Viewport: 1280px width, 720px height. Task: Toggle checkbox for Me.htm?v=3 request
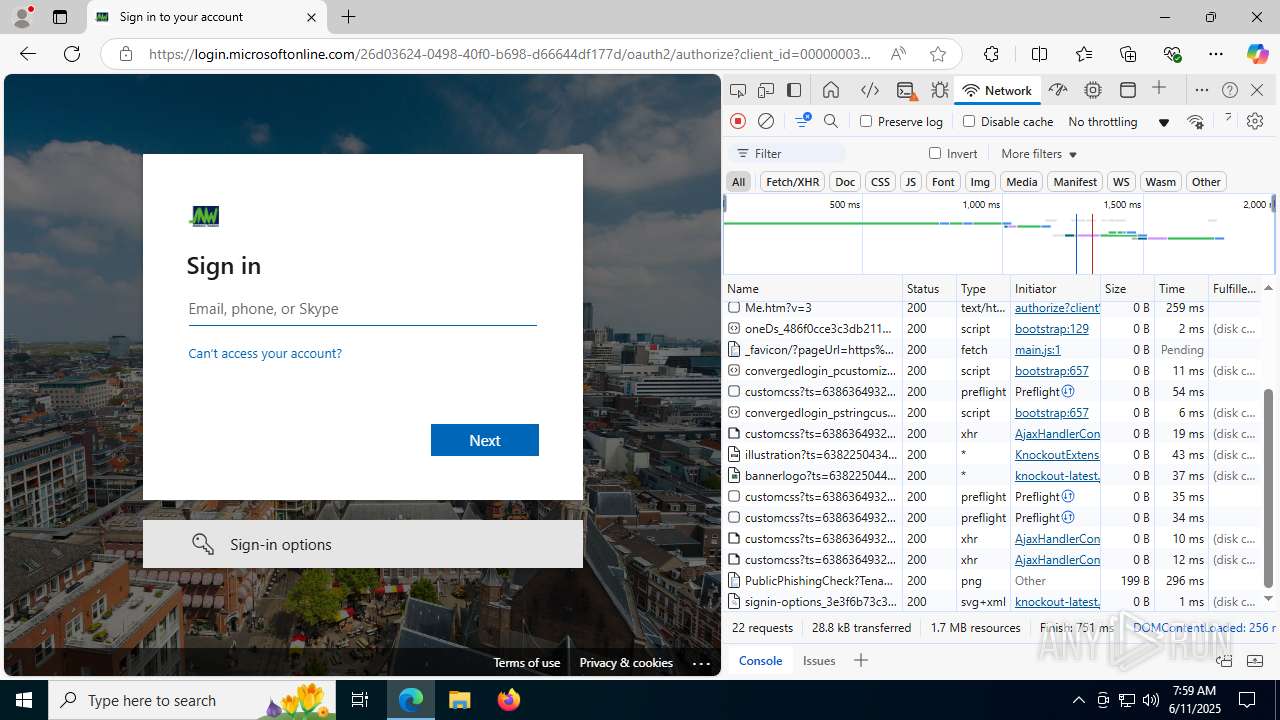734,307
